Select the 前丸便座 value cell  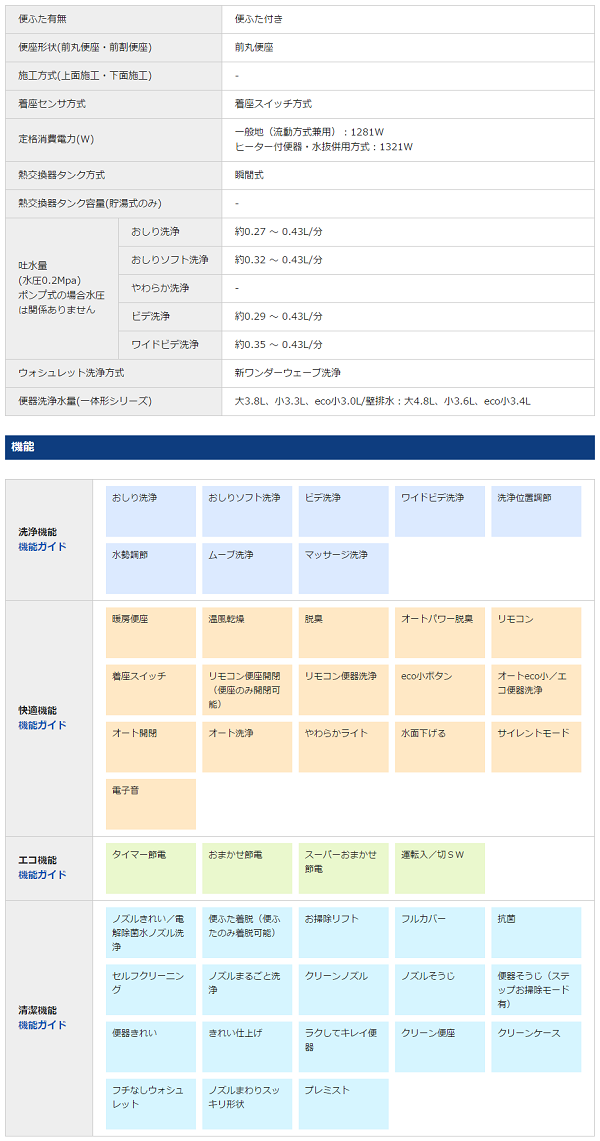408,47
